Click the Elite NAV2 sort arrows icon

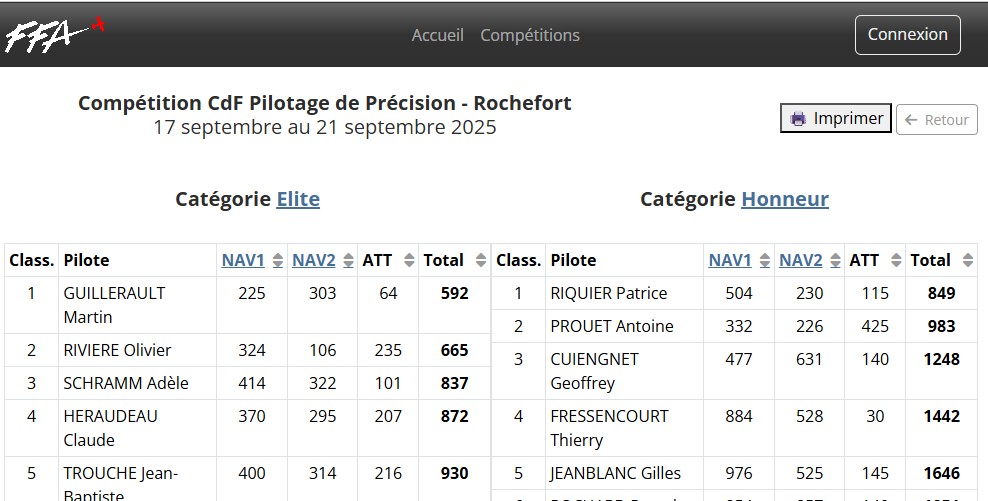348,261
